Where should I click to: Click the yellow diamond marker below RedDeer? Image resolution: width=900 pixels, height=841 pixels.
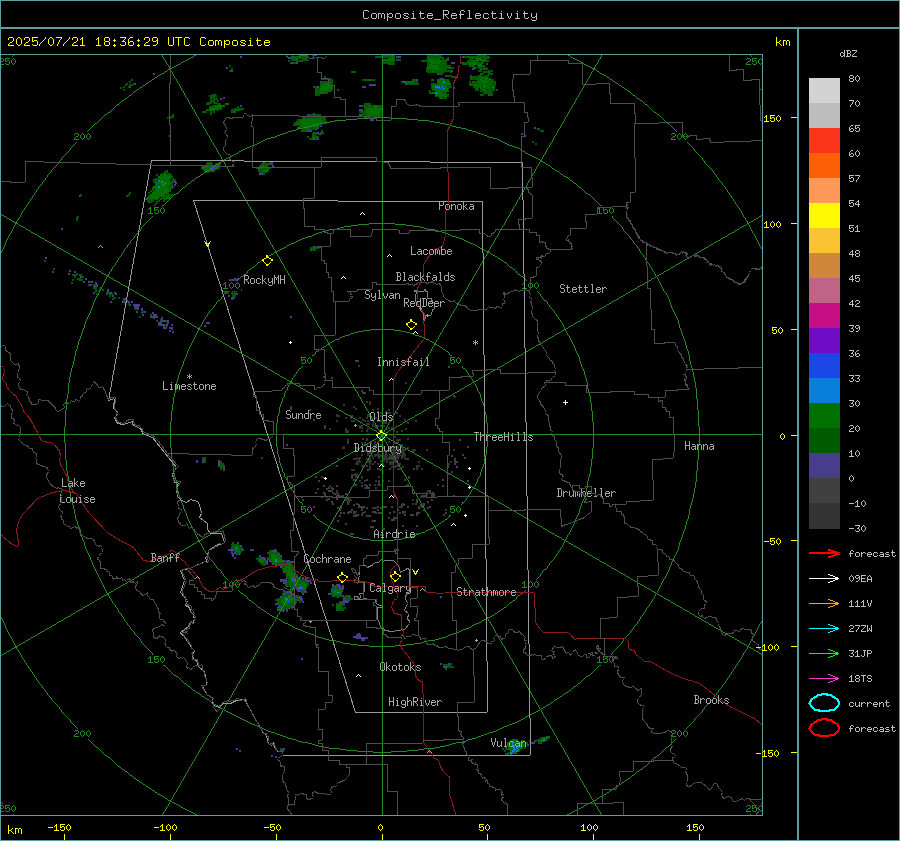click(x=411, y=325)
